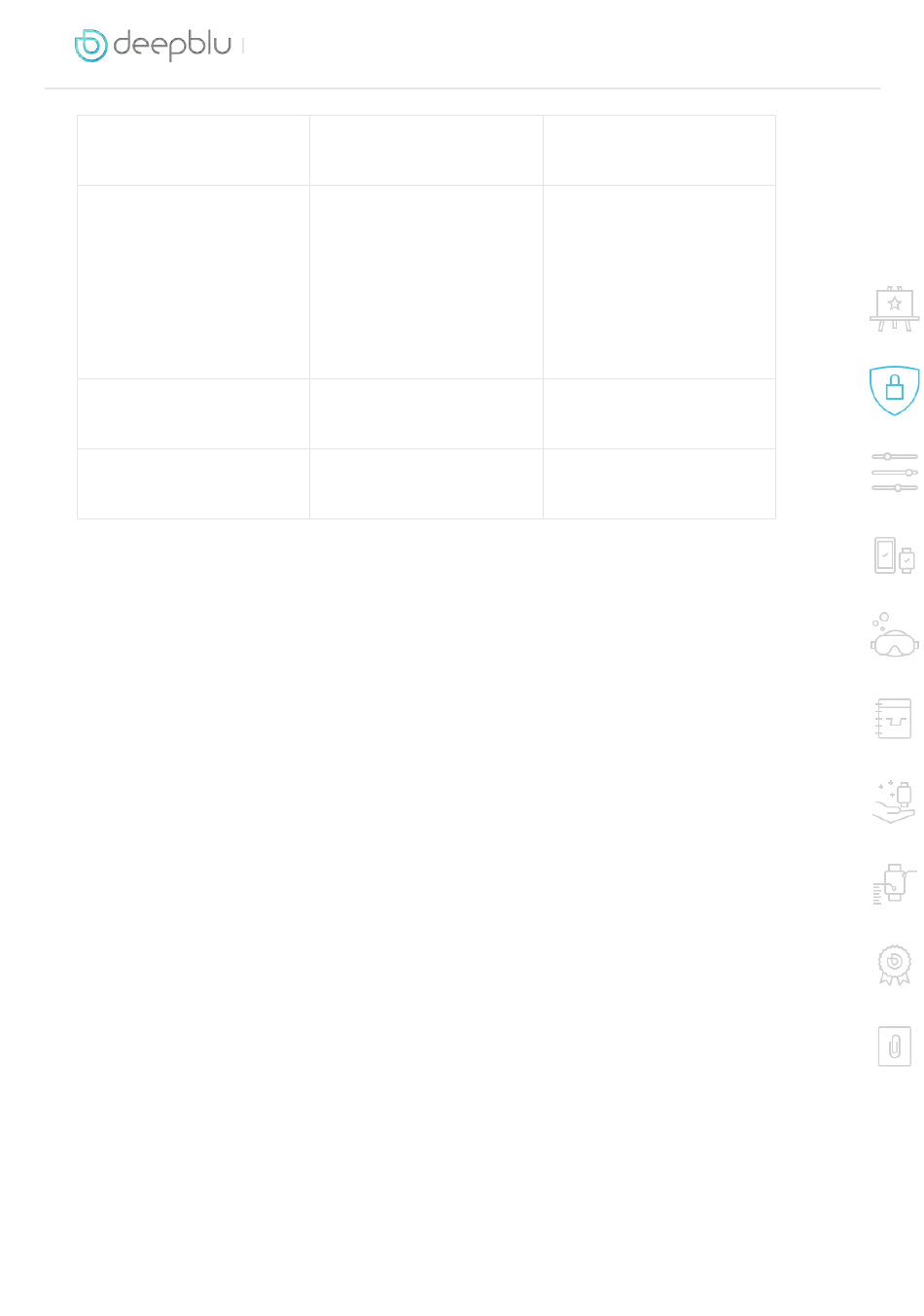
Task: Click the top-left header table cell
Action: click(194, 150)
